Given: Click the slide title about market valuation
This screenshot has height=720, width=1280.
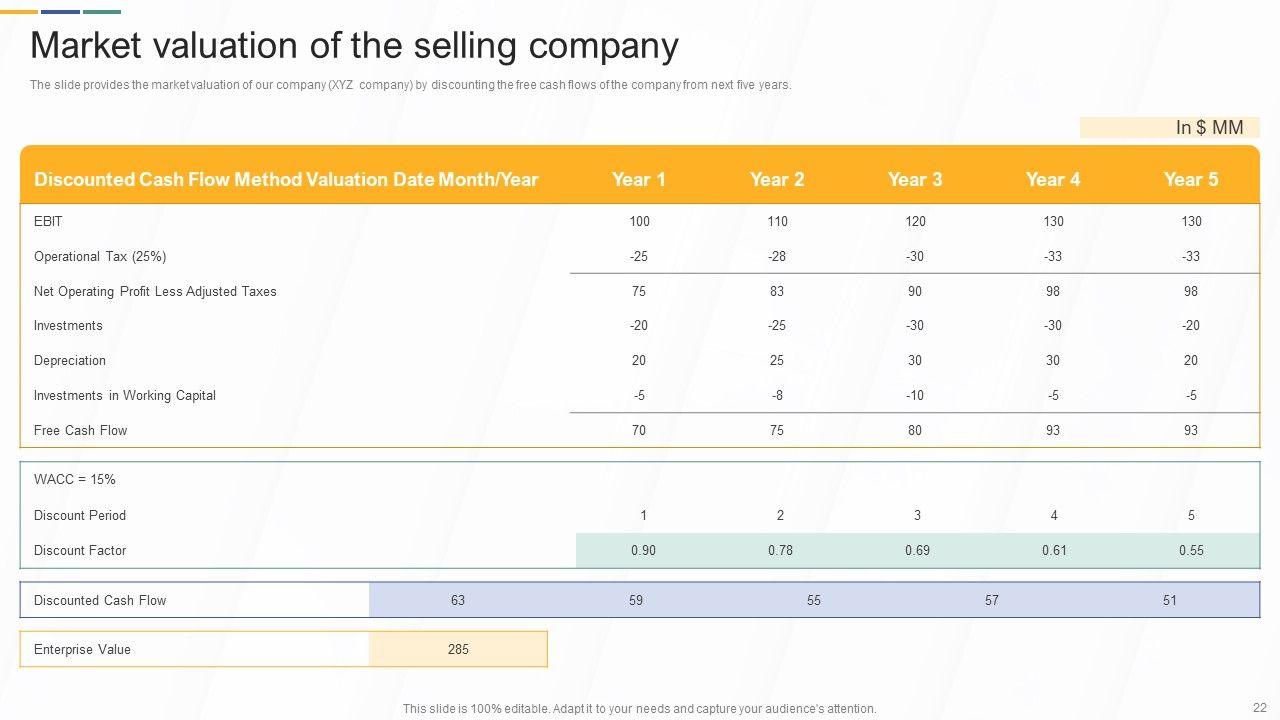Looking at the screenshot, I should coord(354,46).
